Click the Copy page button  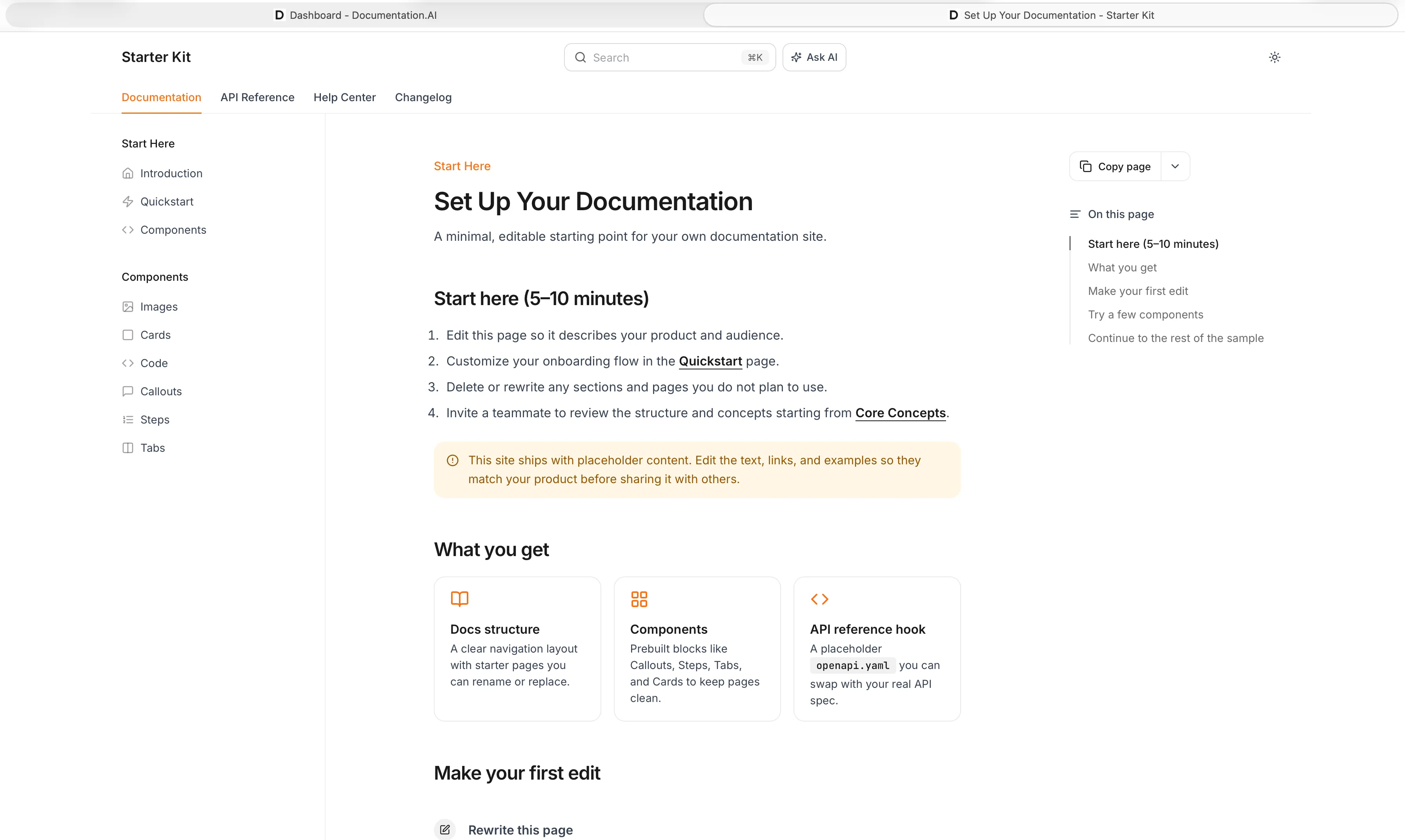point(1115,166)
